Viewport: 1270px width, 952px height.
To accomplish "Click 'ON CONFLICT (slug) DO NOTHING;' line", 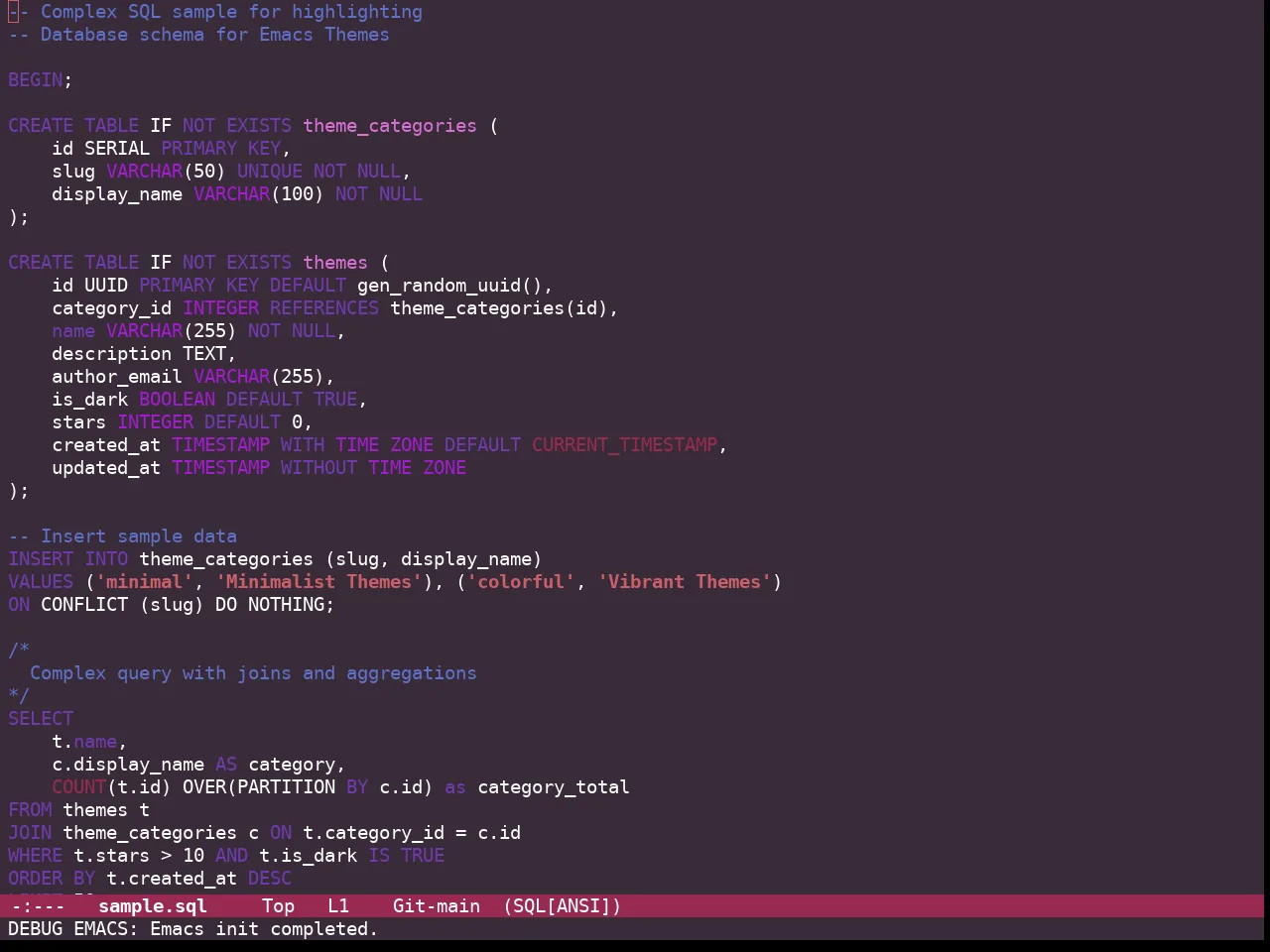I will [172, 604].
